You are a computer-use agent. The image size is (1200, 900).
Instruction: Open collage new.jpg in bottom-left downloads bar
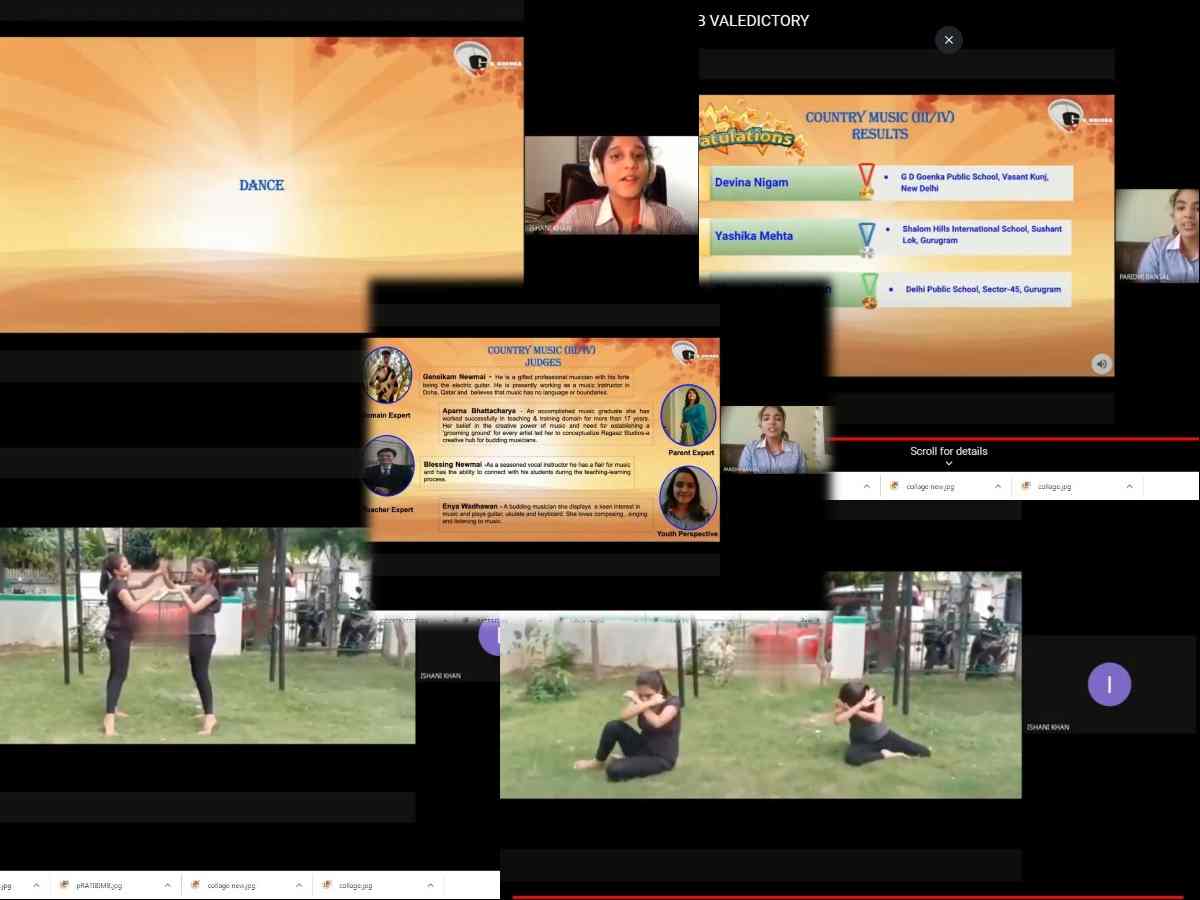[x=230, y=885]
